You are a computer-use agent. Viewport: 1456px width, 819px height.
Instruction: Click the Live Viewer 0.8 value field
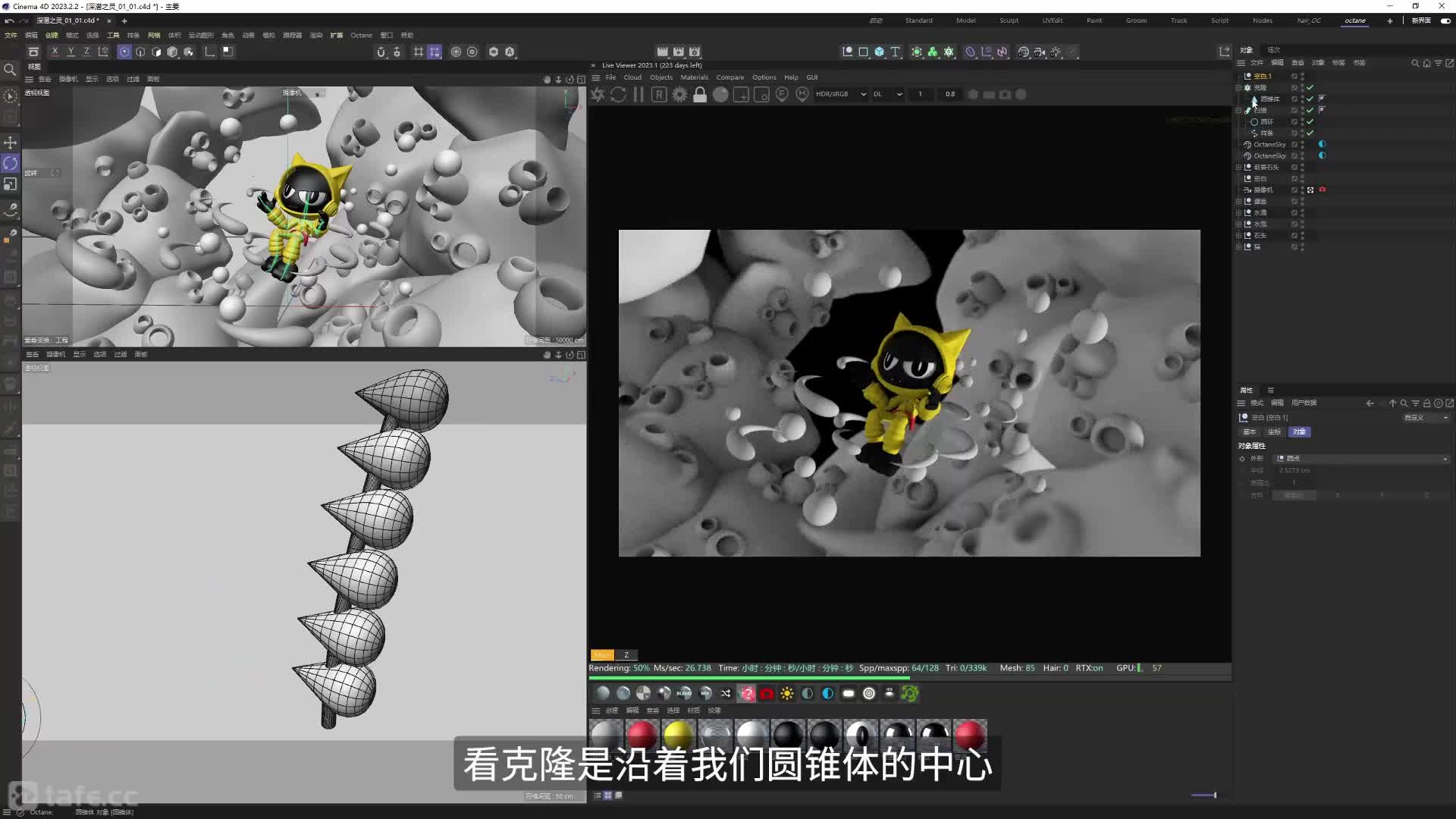pos(950,94)
